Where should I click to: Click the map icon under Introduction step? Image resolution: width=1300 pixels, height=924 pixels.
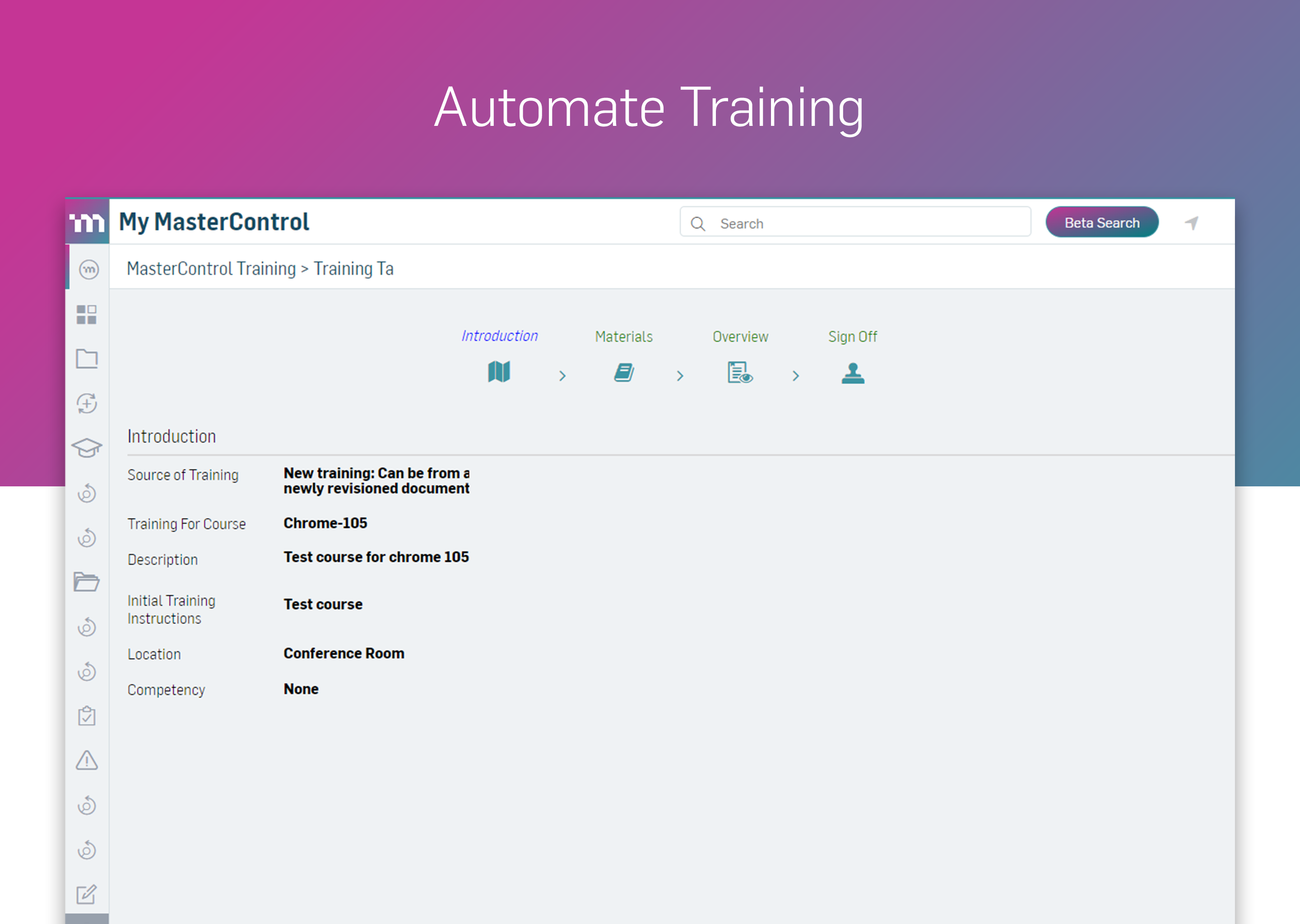[499, 373]
